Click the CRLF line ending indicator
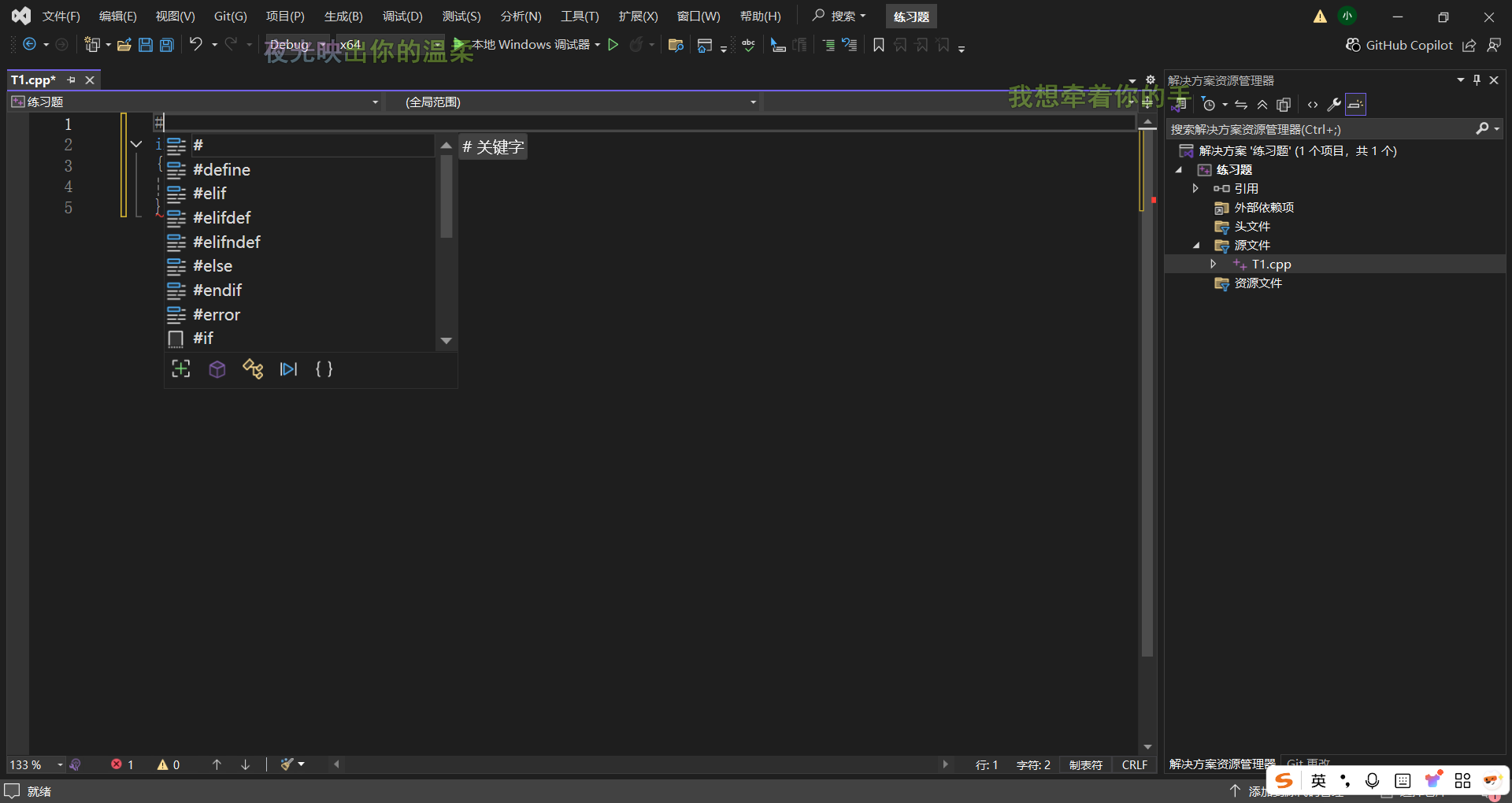 point(1135,765)
